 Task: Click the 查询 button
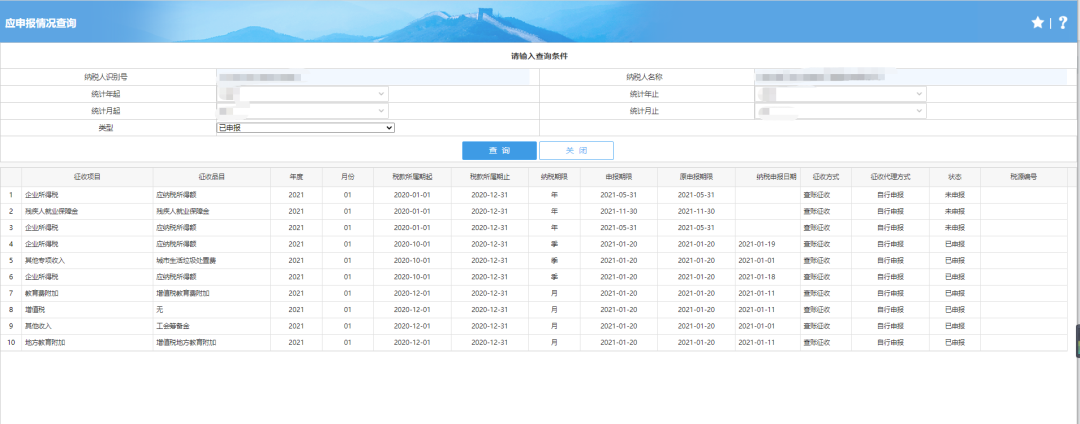coord(499,151)
